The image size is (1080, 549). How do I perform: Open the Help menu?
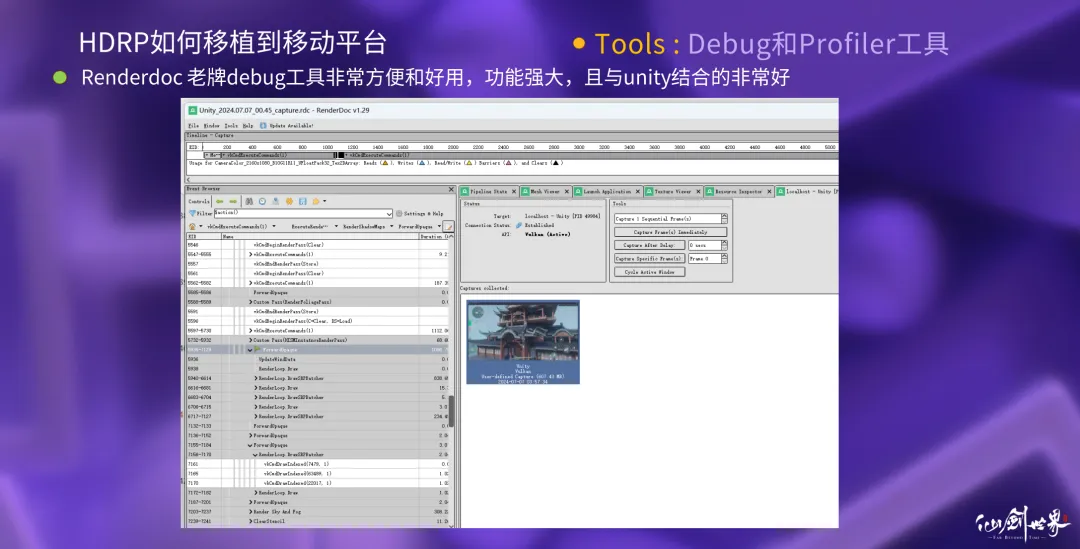coord(248,126)
